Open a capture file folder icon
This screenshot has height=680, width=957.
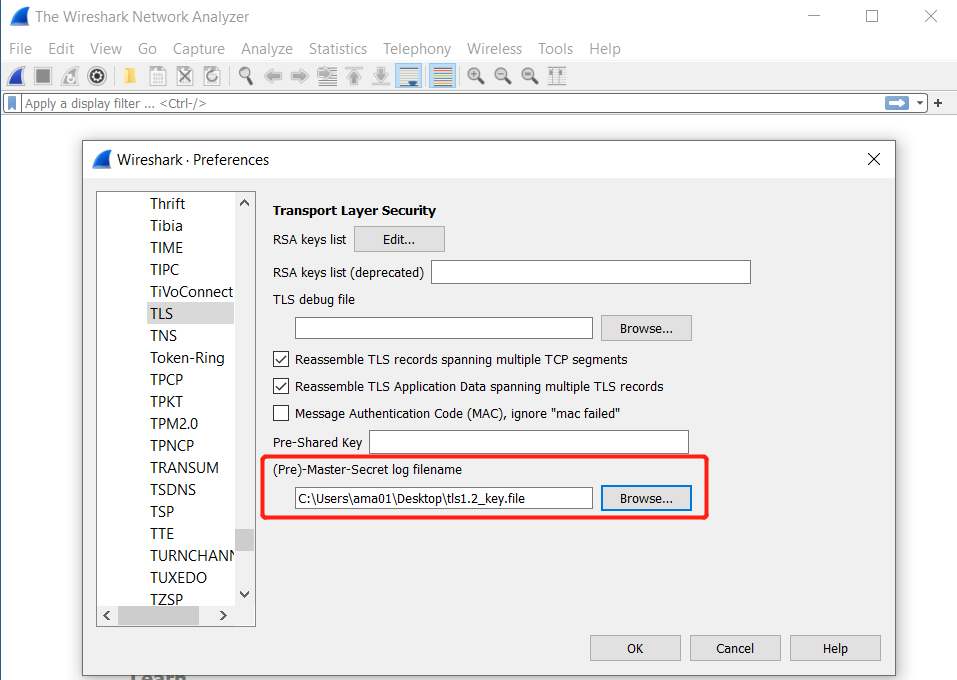pyautogui.click(x=130, y=76)
